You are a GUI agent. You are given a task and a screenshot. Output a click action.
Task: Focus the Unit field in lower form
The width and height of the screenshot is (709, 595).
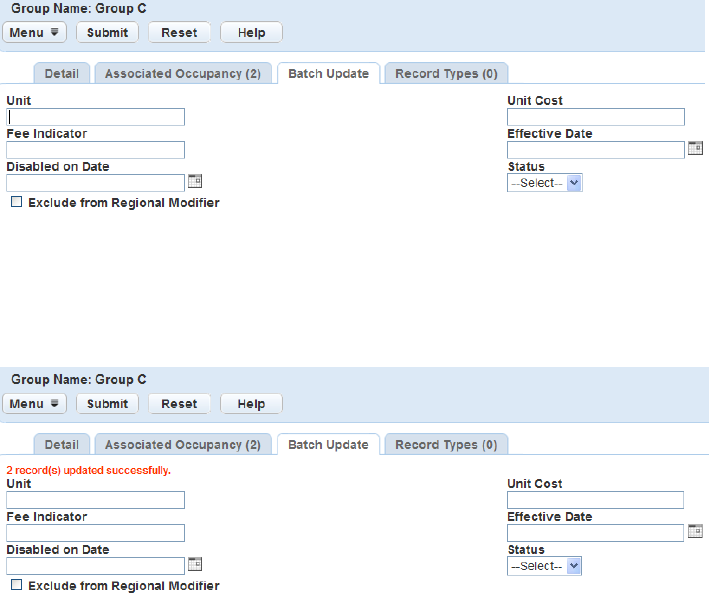(95, 500)
